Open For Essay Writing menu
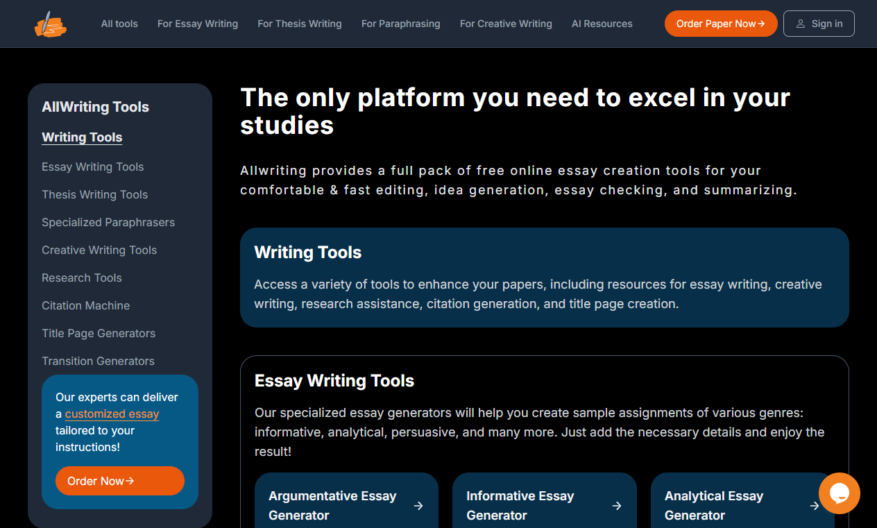The width and height of the screenshot is (877, 528). click(197, 24)
